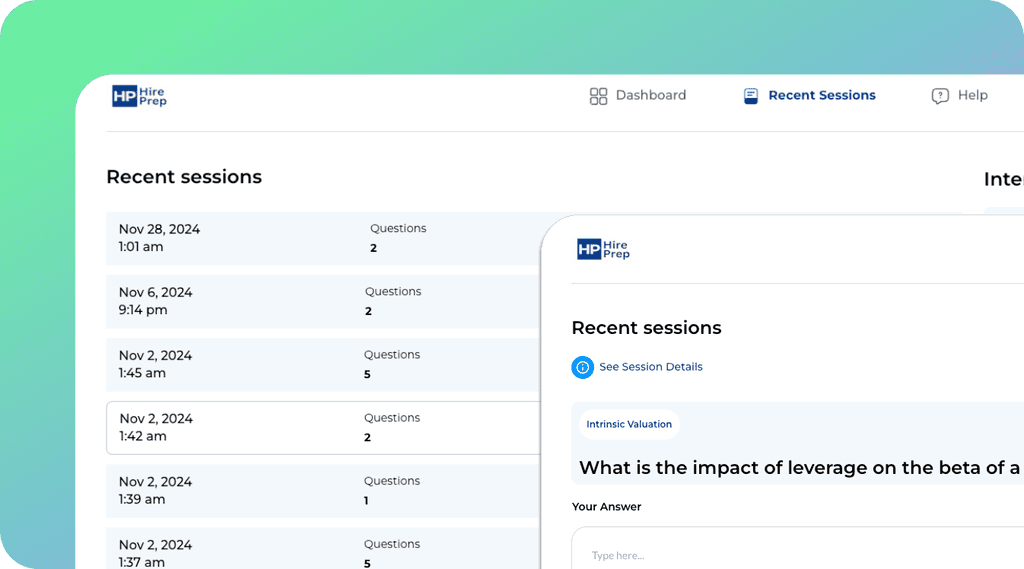Viewport: 1024px width, 569px height.
Task: Click Questions count in the Nov 6 row
Action: pos(368,312)
